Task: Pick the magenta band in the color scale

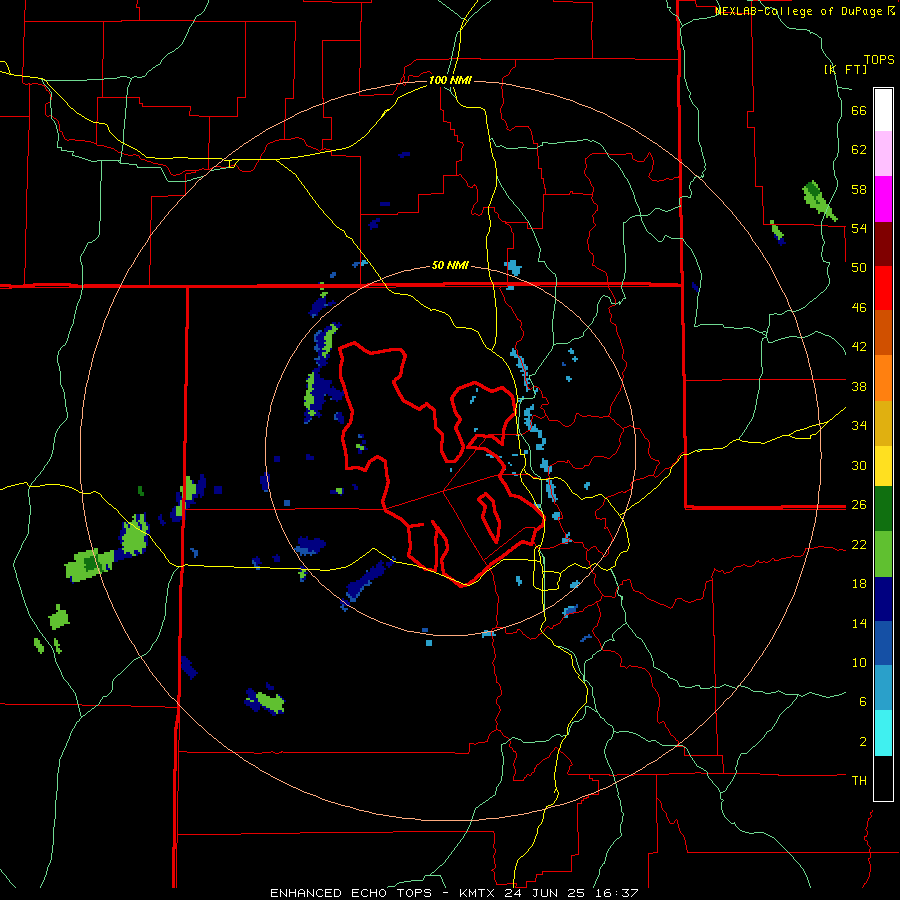Action: point(883,199)
